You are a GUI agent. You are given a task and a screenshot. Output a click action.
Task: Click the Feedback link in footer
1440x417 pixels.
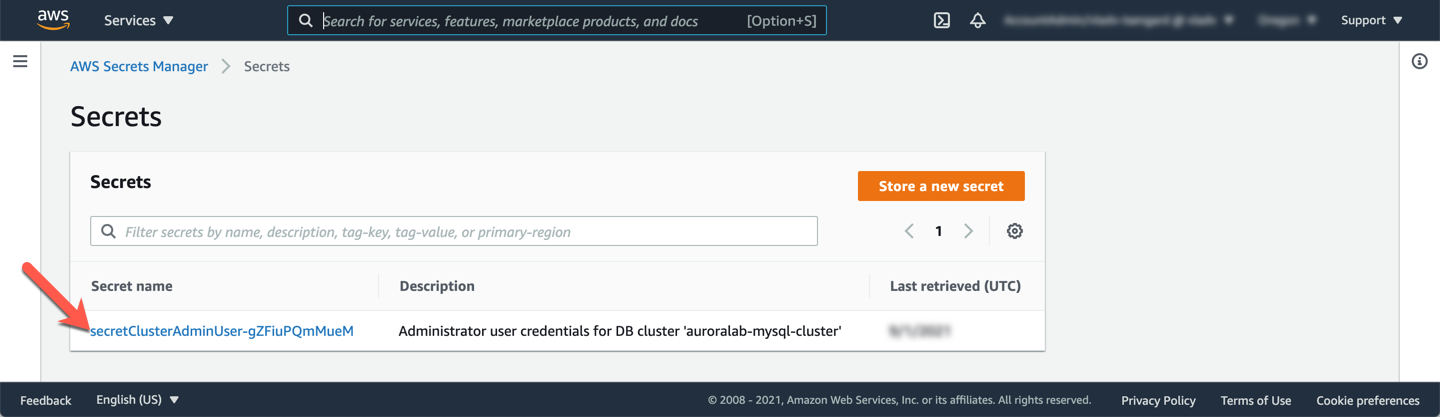click(x=46, y=400)
